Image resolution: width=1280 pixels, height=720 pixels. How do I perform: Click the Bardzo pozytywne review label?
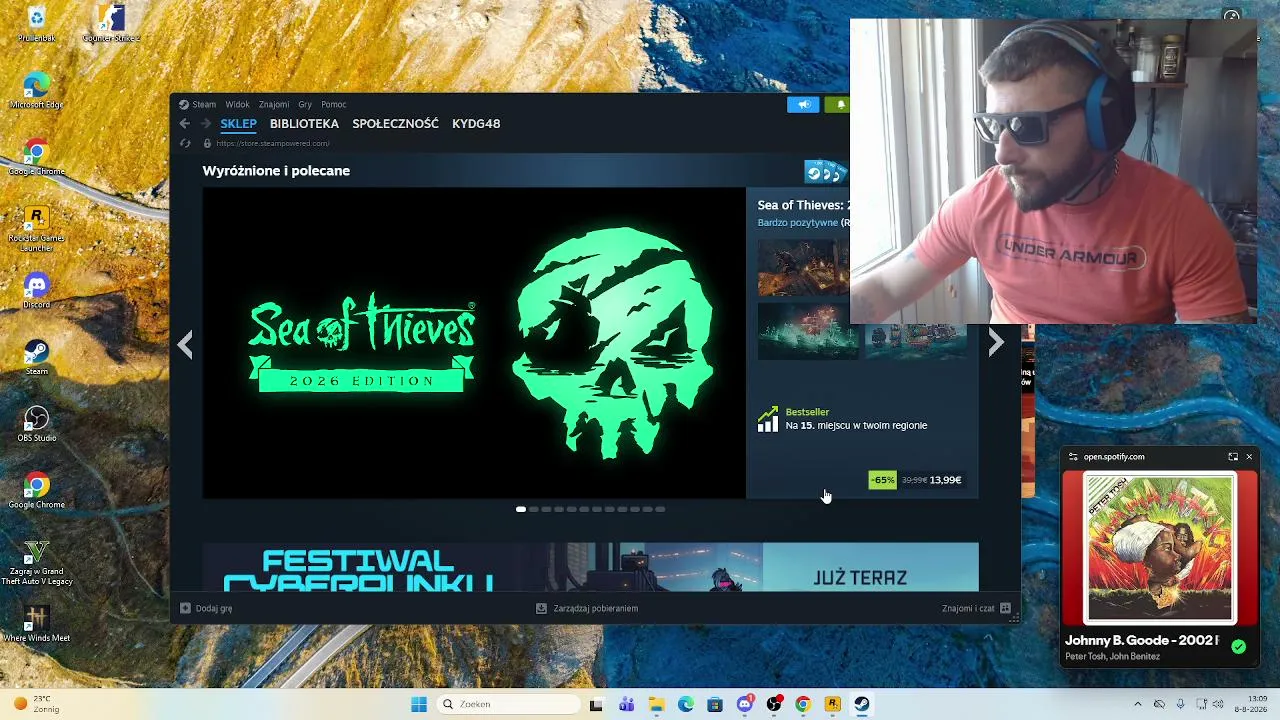797,223
